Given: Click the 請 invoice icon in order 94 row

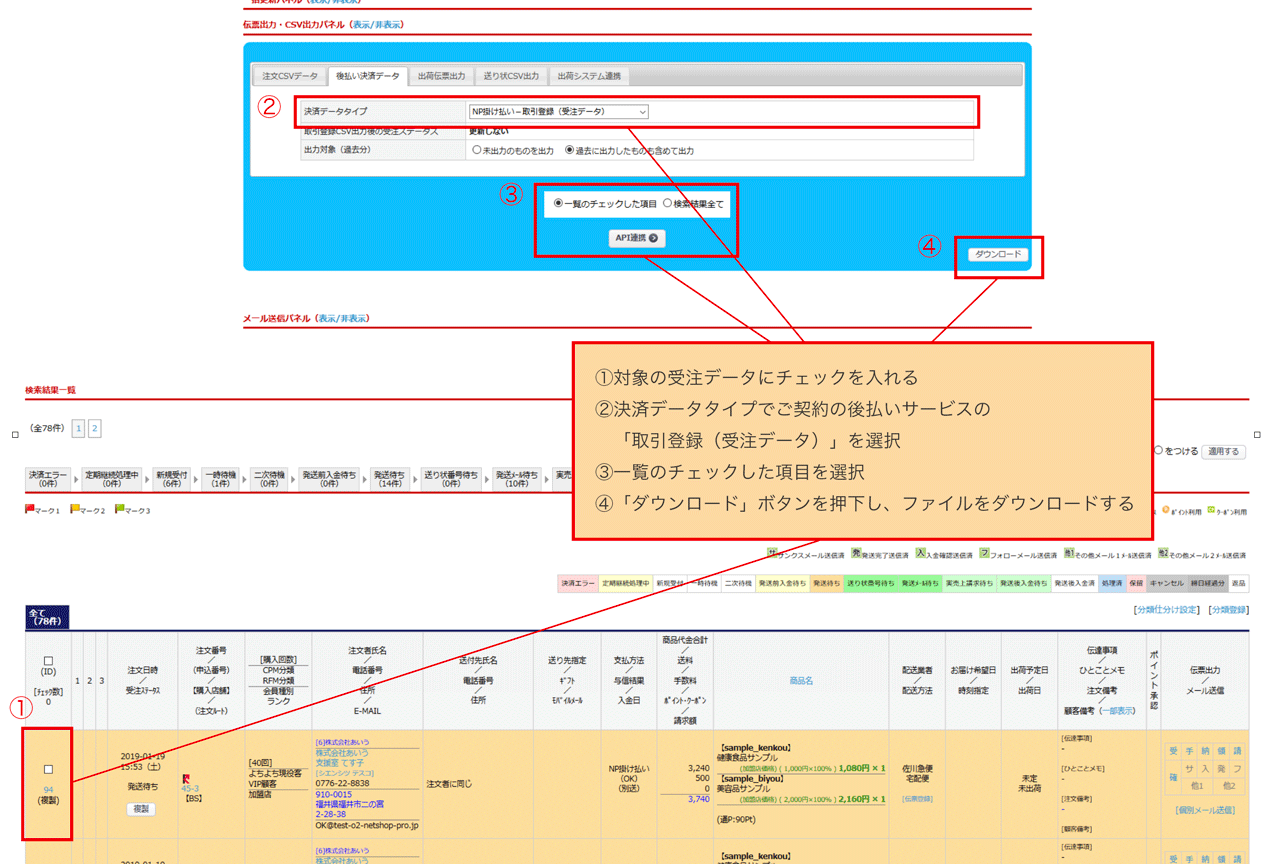Looking at the screenshot, I should pos(1237,751).
